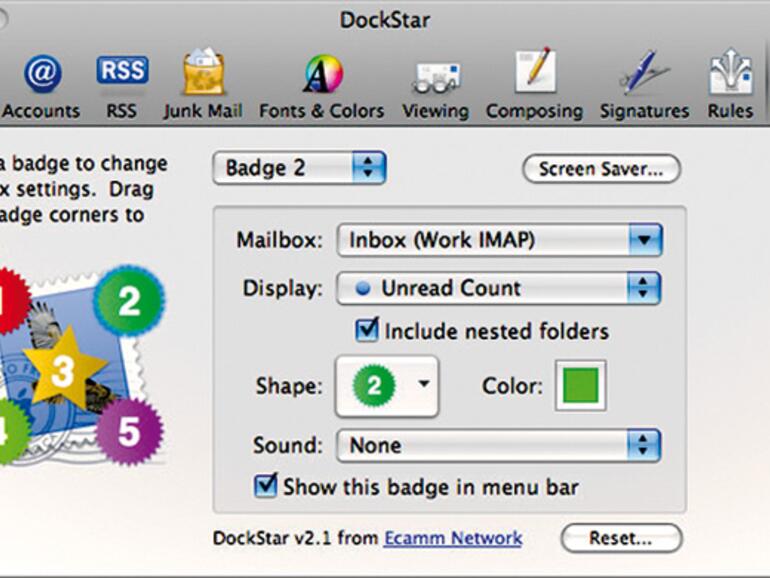
Task: Click the 'Shape:' label
Action: pyautogui.click(x=289, y=386)
